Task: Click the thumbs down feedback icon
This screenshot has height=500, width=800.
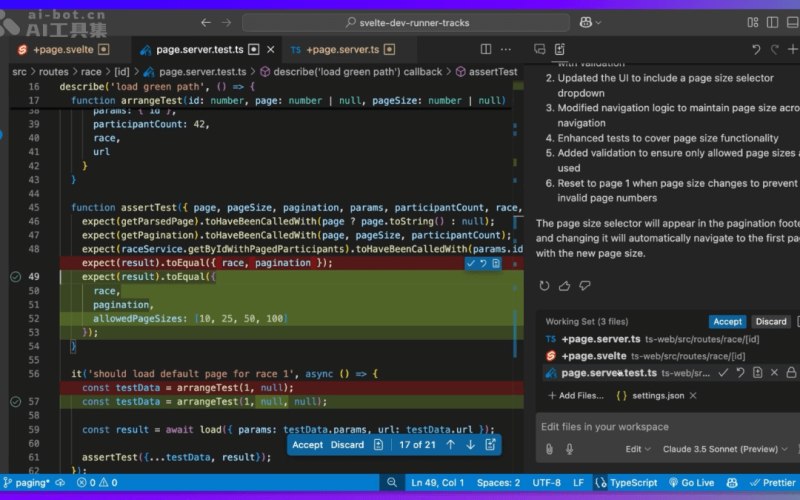Action: pos(585,286)
